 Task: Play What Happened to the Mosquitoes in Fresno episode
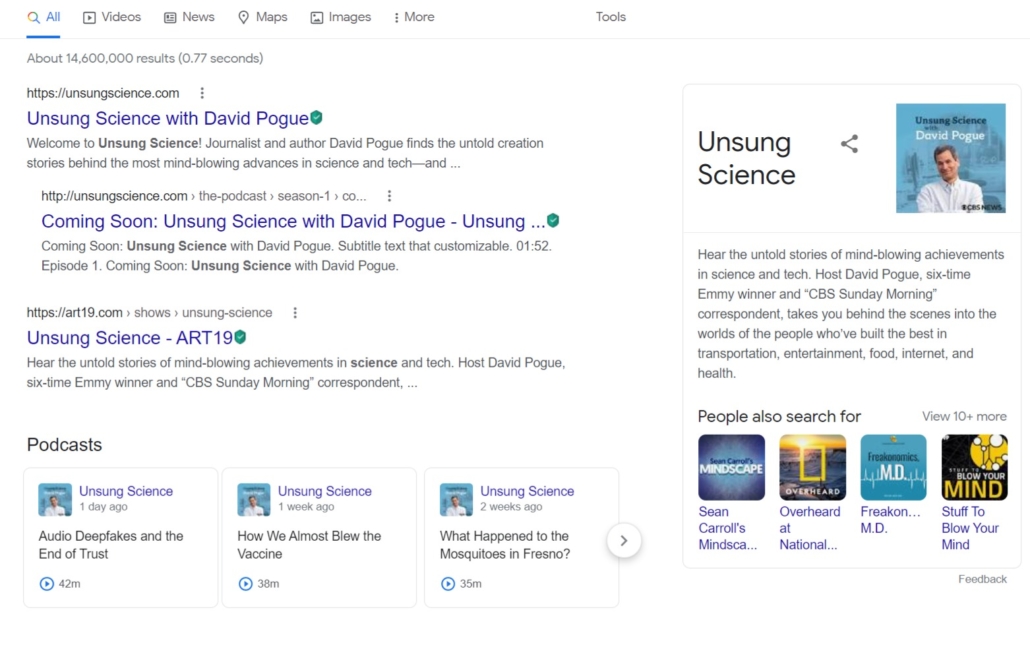click(x=447, y=583)
